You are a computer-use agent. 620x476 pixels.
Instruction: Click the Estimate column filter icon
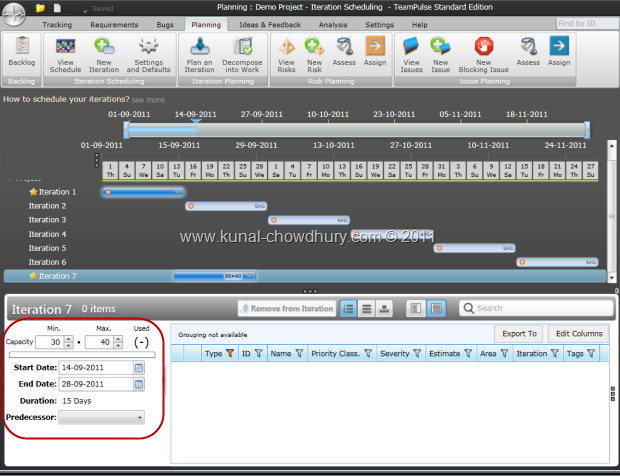coord(468,353)
